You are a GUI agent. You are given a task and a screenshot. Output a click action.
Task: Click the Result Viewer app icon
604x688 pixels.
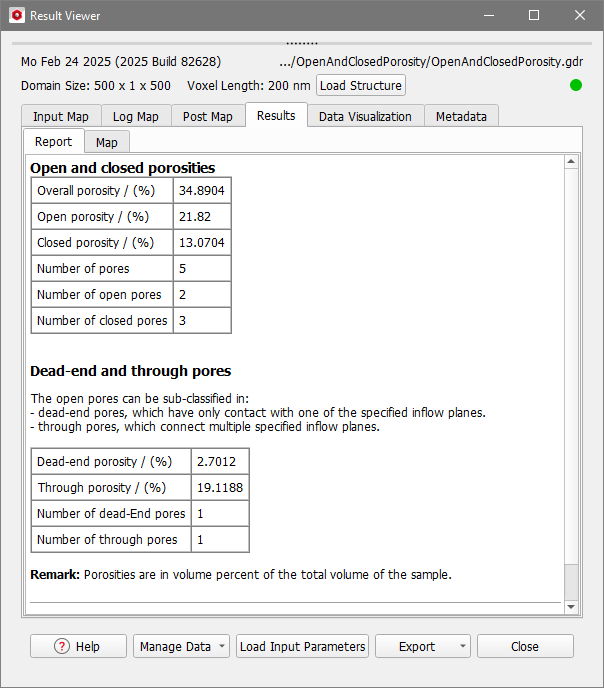coord(17,15)
